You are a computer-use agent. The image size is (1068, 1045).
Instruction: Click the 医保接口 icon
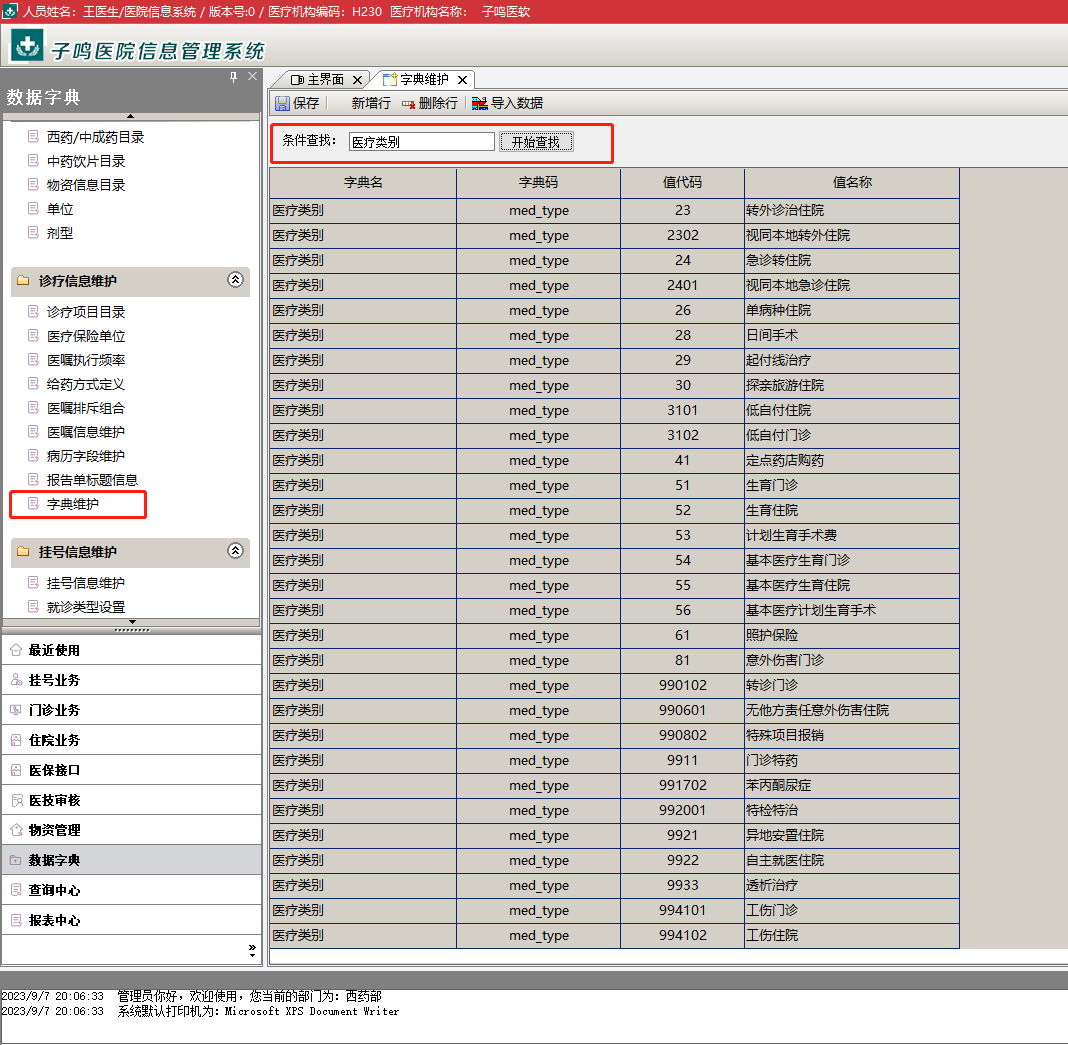point(16,770)
